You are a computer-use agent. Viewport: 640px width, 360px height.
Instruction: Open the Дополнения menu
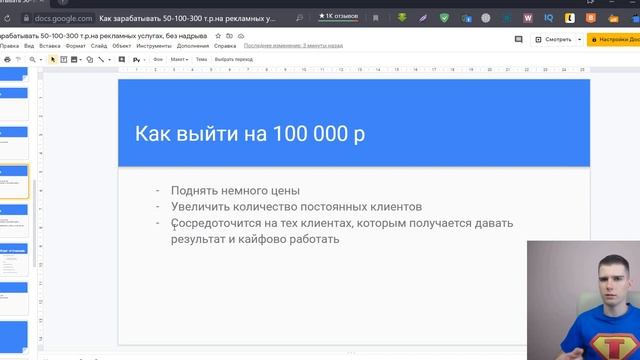coord(193,46)
